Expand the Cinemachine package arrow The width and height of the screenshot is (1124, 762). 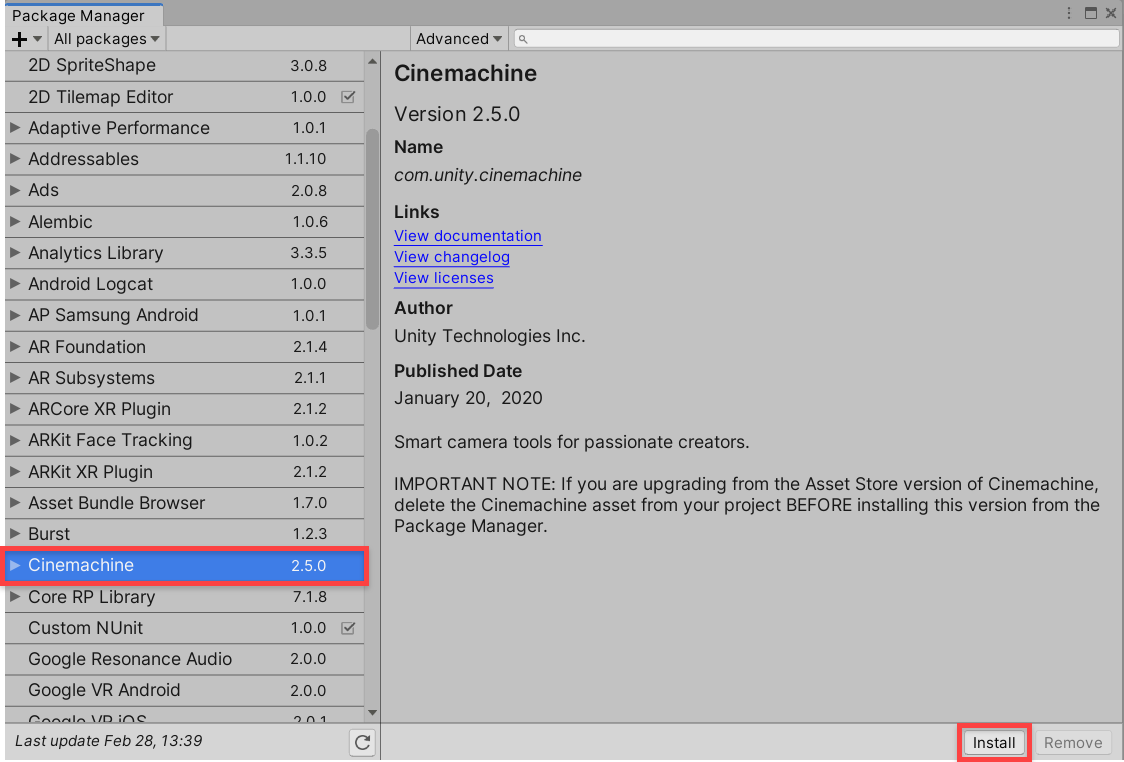pos(15,566)
